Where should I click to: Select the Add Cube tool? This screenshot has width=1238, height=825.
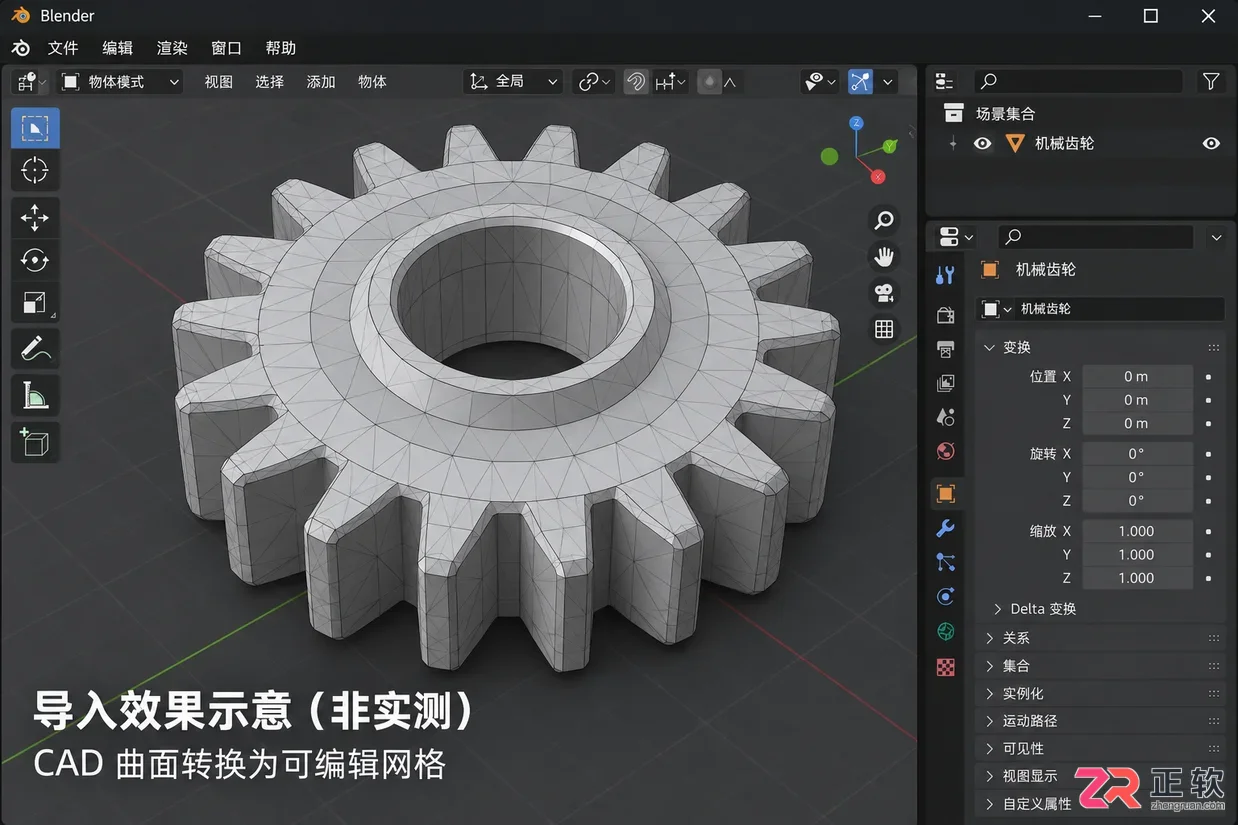[35, 442]
